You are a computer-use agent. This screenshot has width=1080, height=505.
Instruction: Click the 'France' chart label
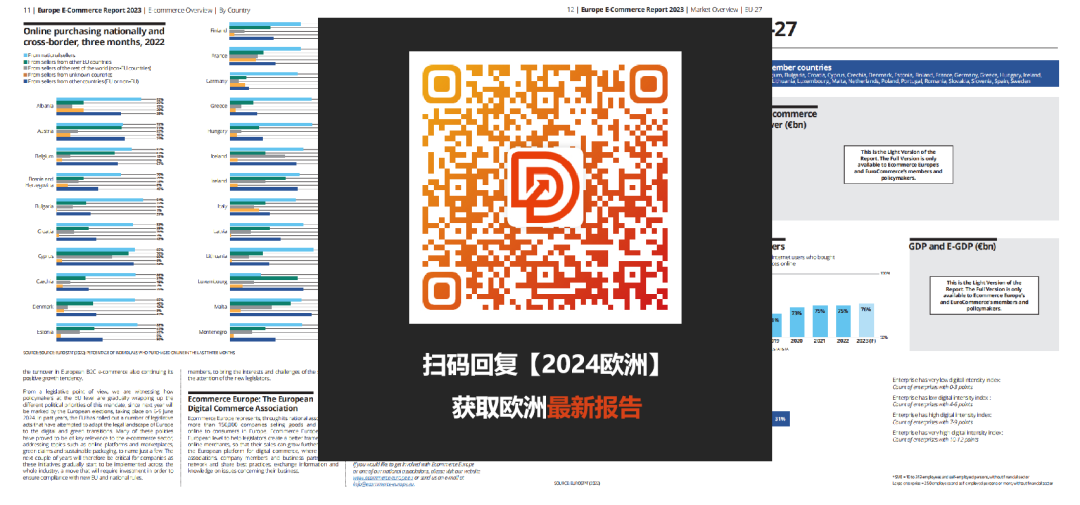tap(218, 56)
